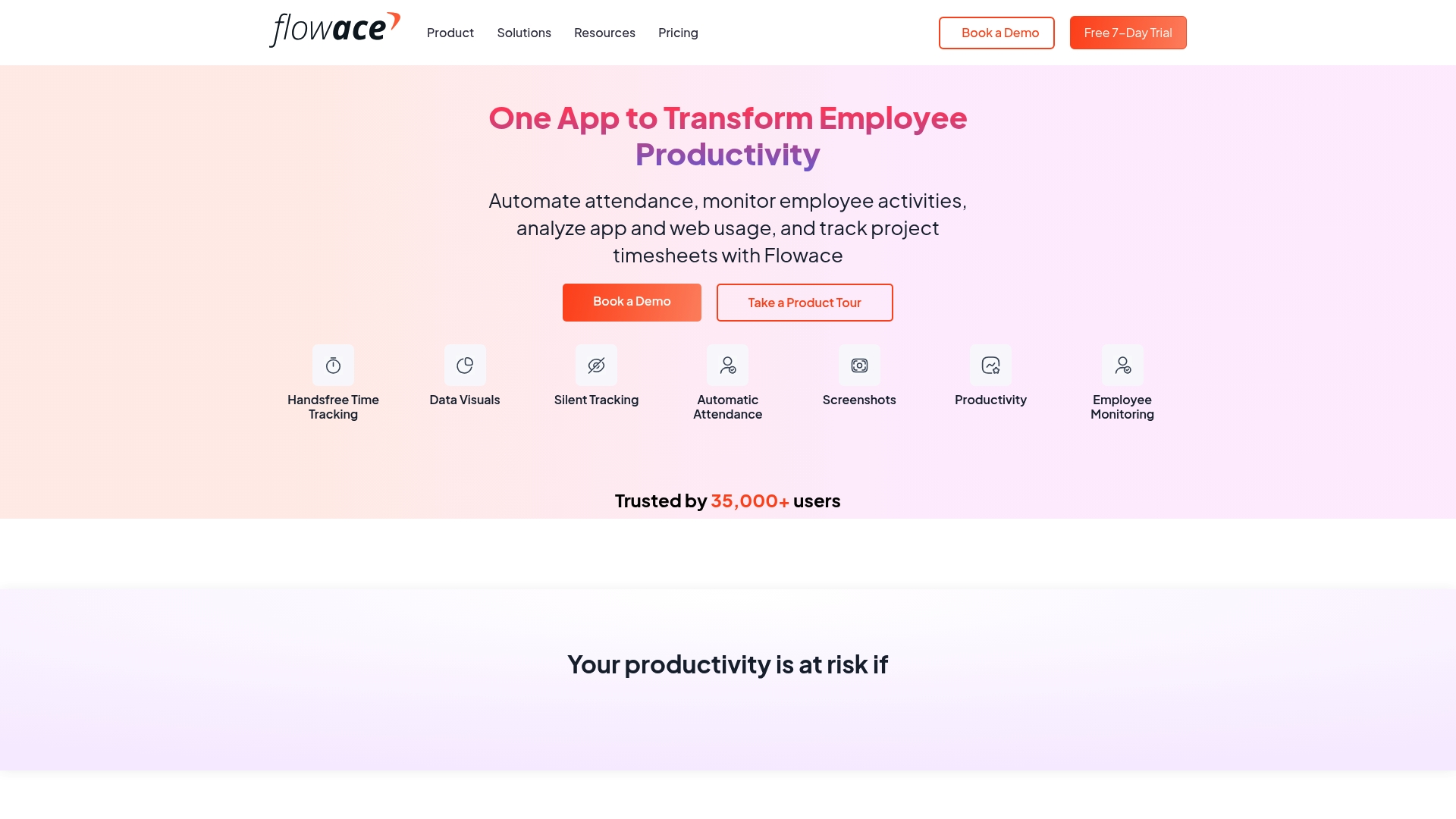Image resolution: width=1456 pixels, height=819 pixels.
Task: Click the Employee Monitoring person icon
Action: (x=1122, y=365)
